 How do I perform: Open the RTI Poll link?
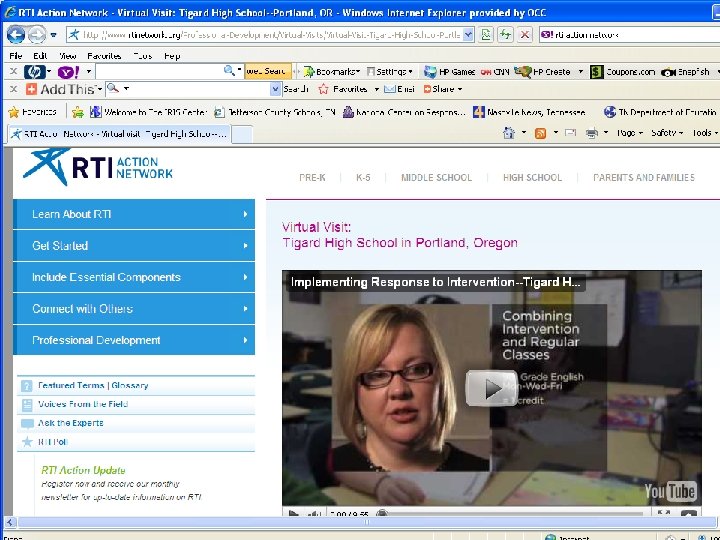coord(53,442)
